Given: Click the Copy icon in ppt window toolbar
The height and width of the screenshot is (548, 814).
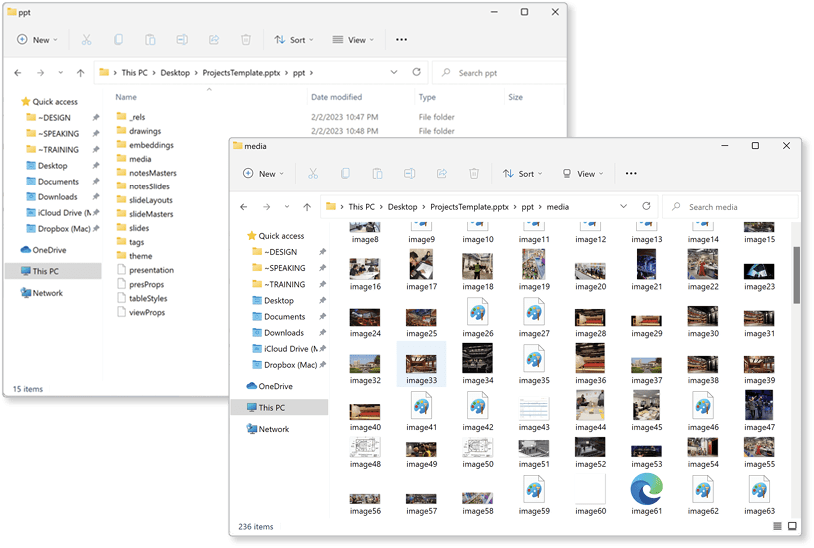Looking at the screenshot, I should pos(118,39).
